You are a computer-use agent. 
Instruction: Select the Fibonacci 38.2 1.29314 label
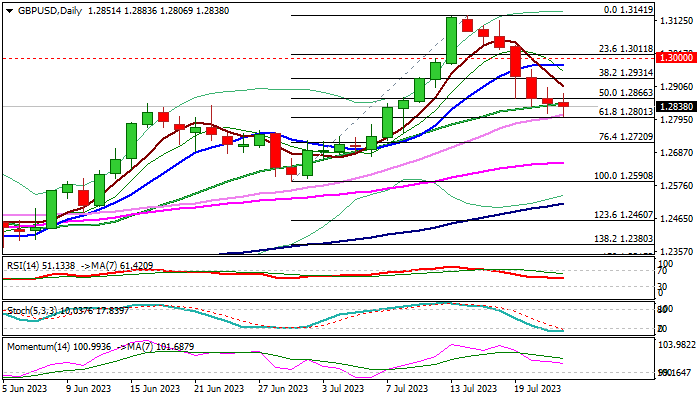[x=626, y=73]
